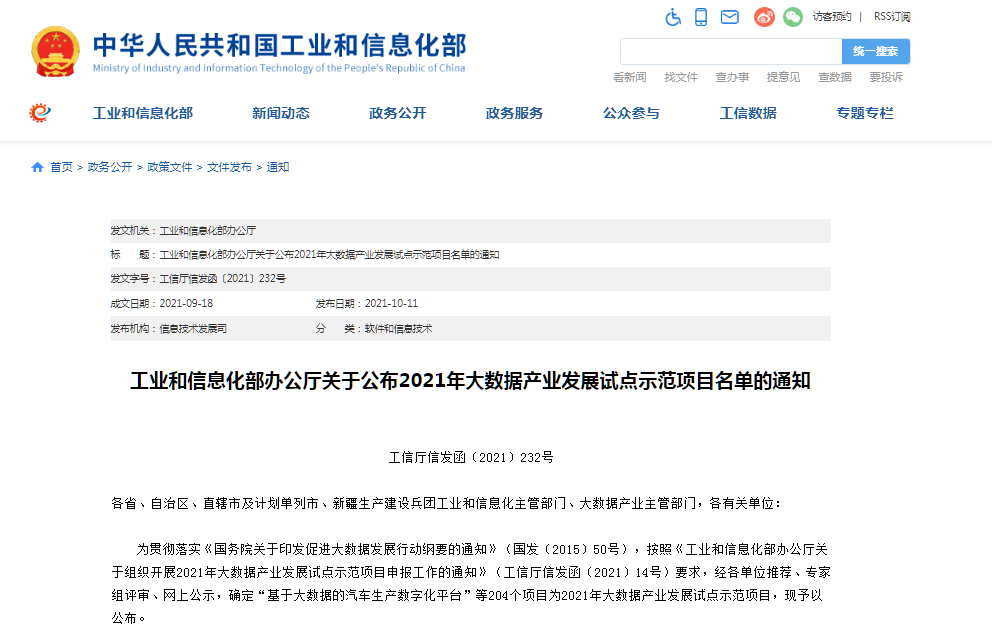This screenshot has width=992, height=636.
Task: Open the 政务服务 navigation menu
Action: click(514, 113)
